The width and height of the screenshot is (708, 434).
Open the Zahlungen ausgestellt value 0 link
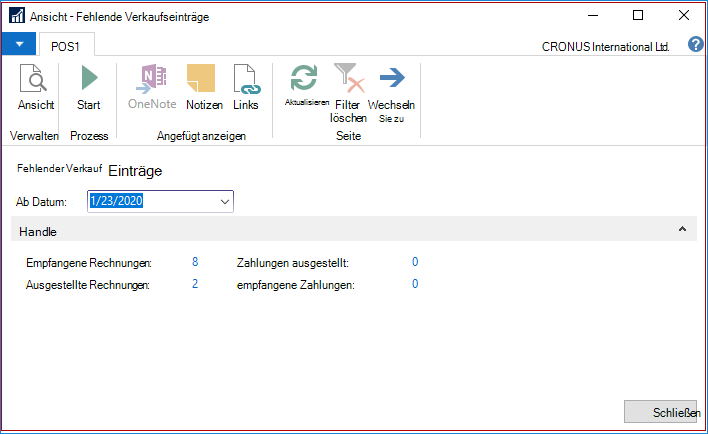point(415,262)
